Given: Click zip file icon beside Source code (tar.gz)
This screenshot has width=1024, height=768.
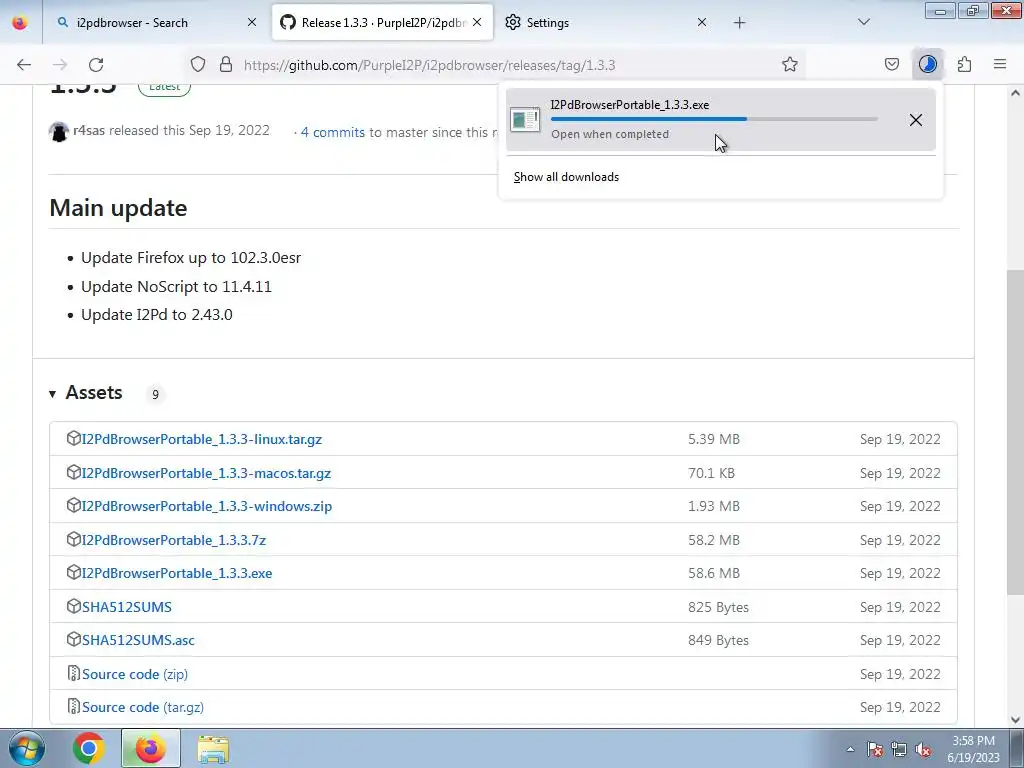Looking at the screenshot, I should point(74,707).
